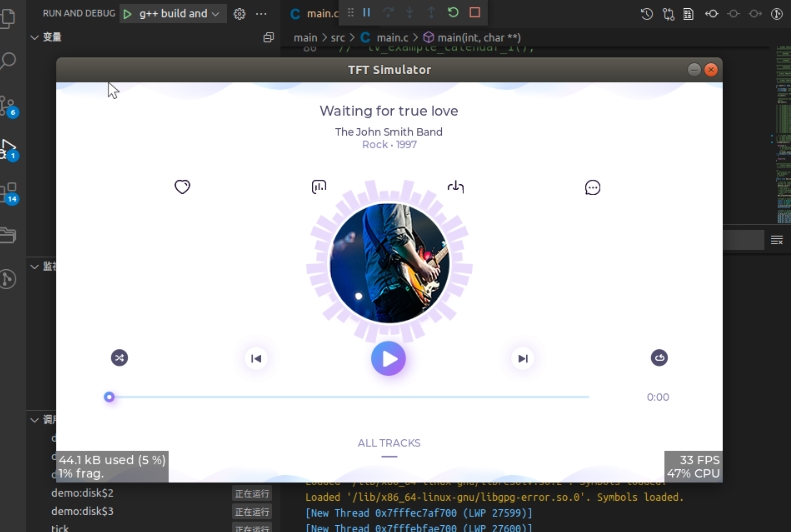Close the TFT Simulator window
This screenshot has width=791, height=532.
click(x=711, y=70)
